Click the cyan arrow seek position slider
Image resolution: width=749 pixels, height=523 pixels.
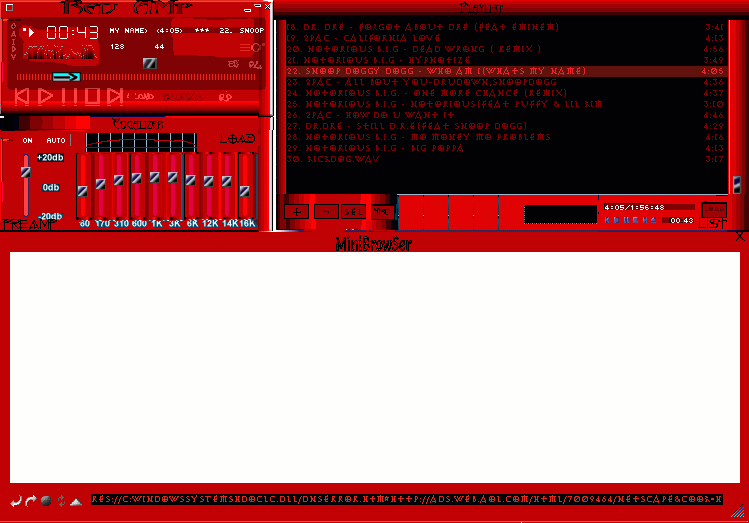66,77
